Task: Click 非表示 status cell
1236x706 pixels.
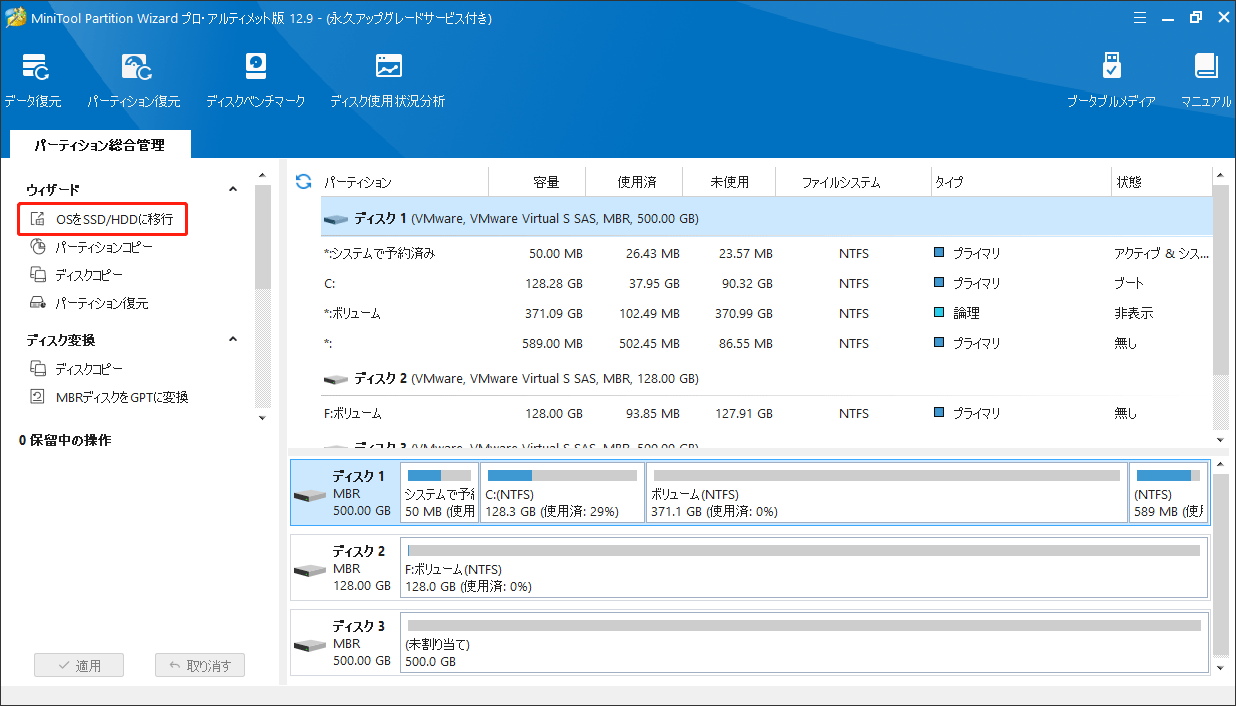Action: point(1133,314)
